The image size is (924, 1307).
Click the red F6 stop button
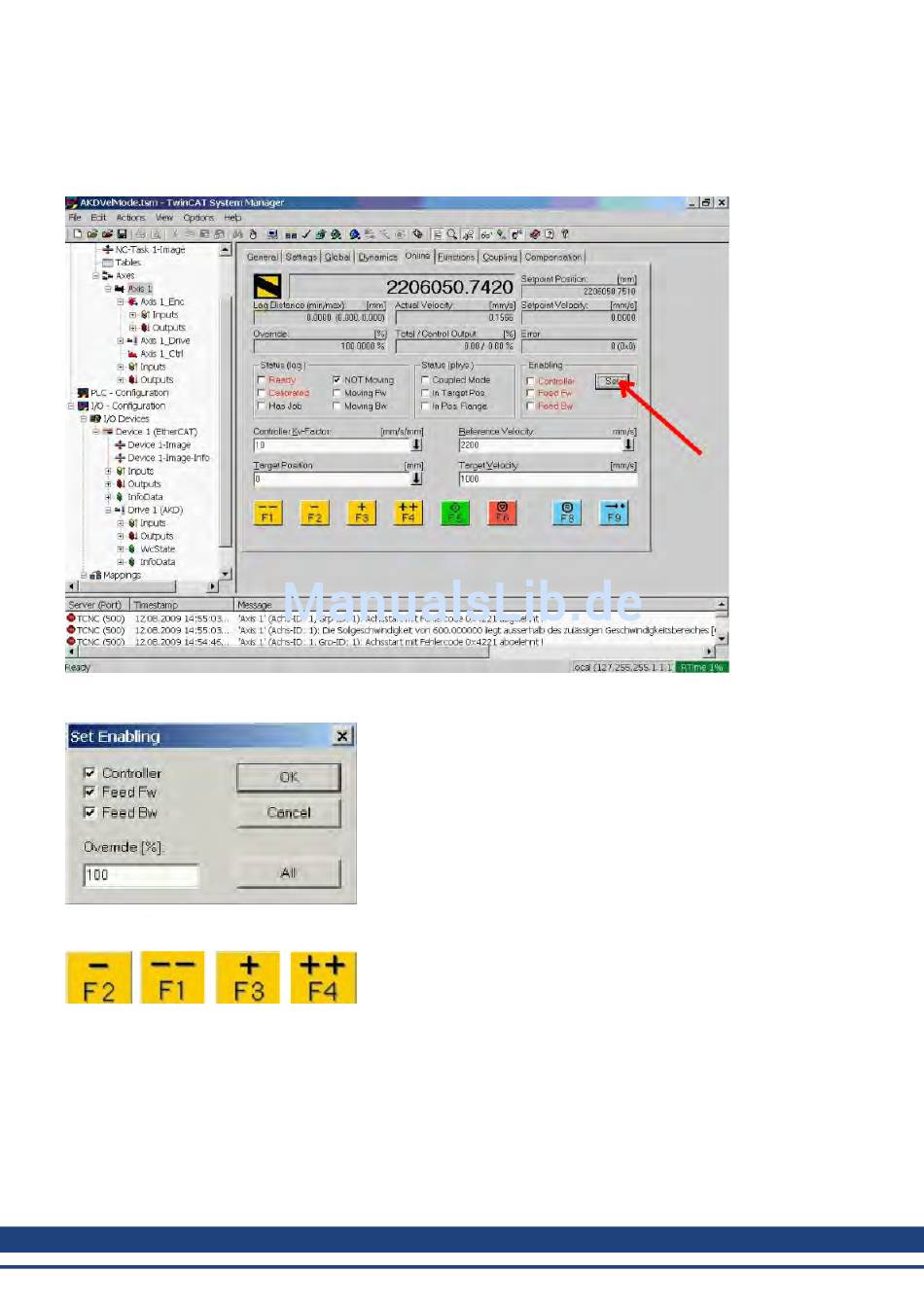click(502, 512)
